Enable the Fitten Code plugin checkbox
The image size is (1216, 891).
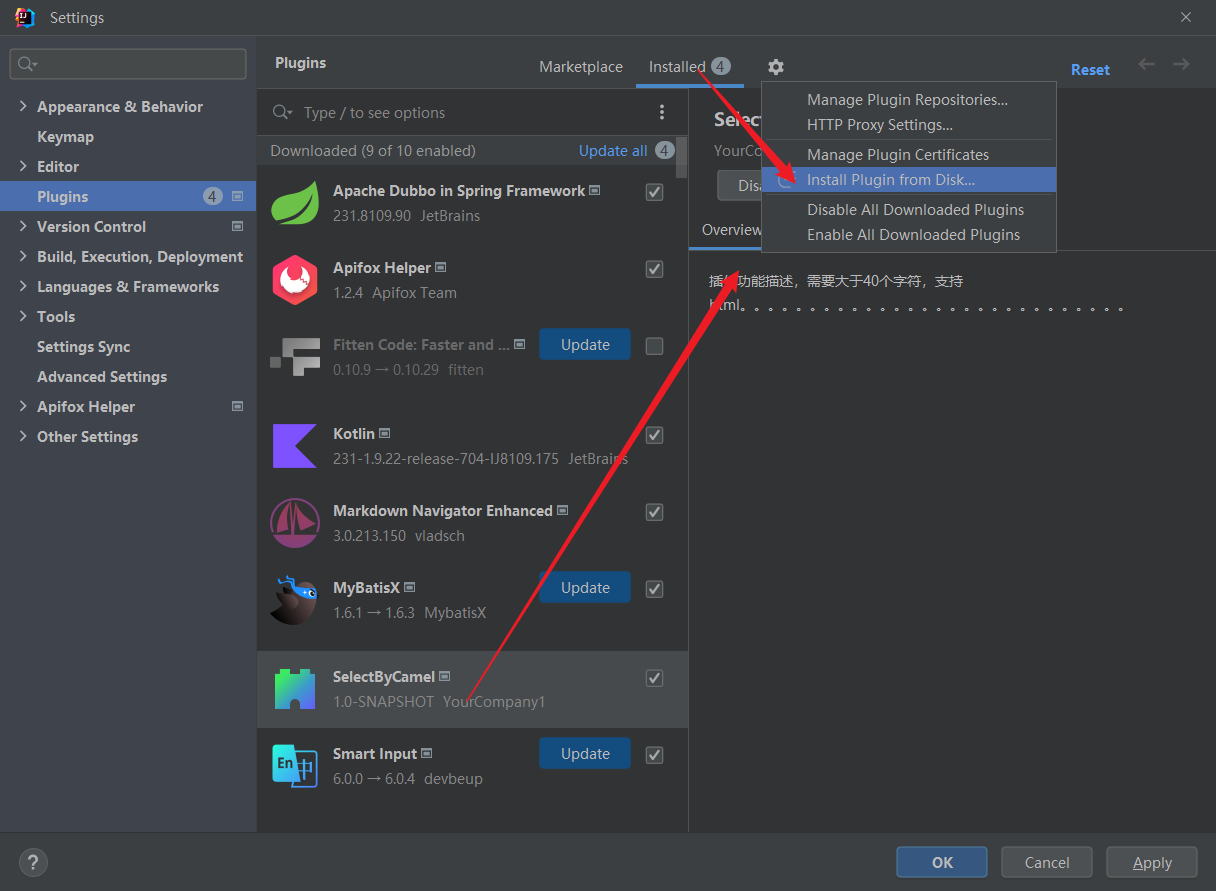(655, 346)
